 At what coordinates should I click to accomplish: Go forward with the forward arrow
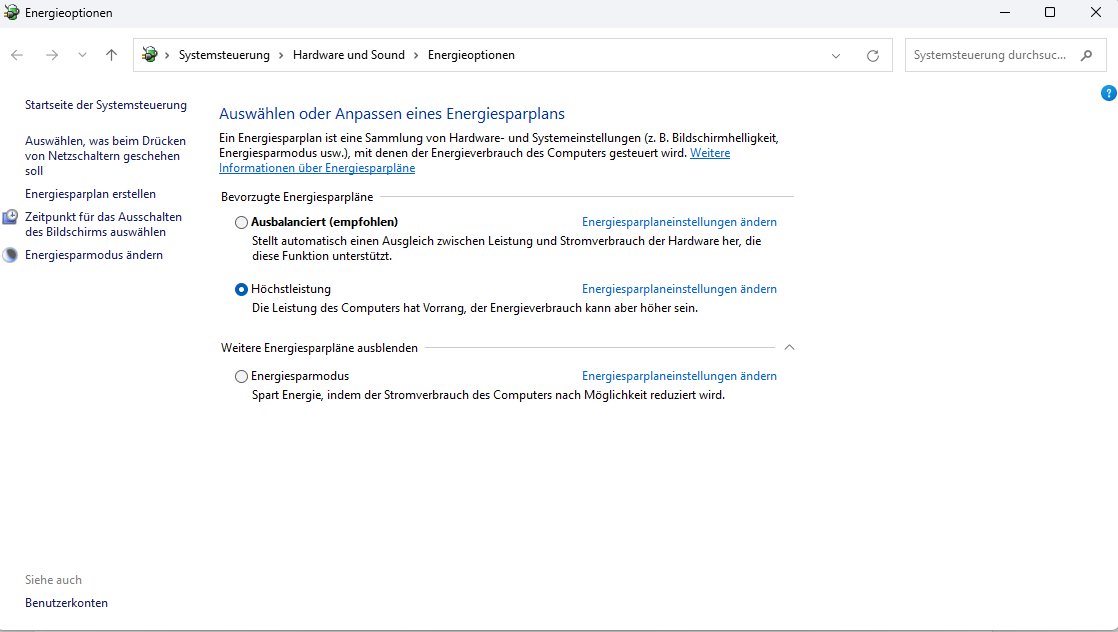point(51,55)
